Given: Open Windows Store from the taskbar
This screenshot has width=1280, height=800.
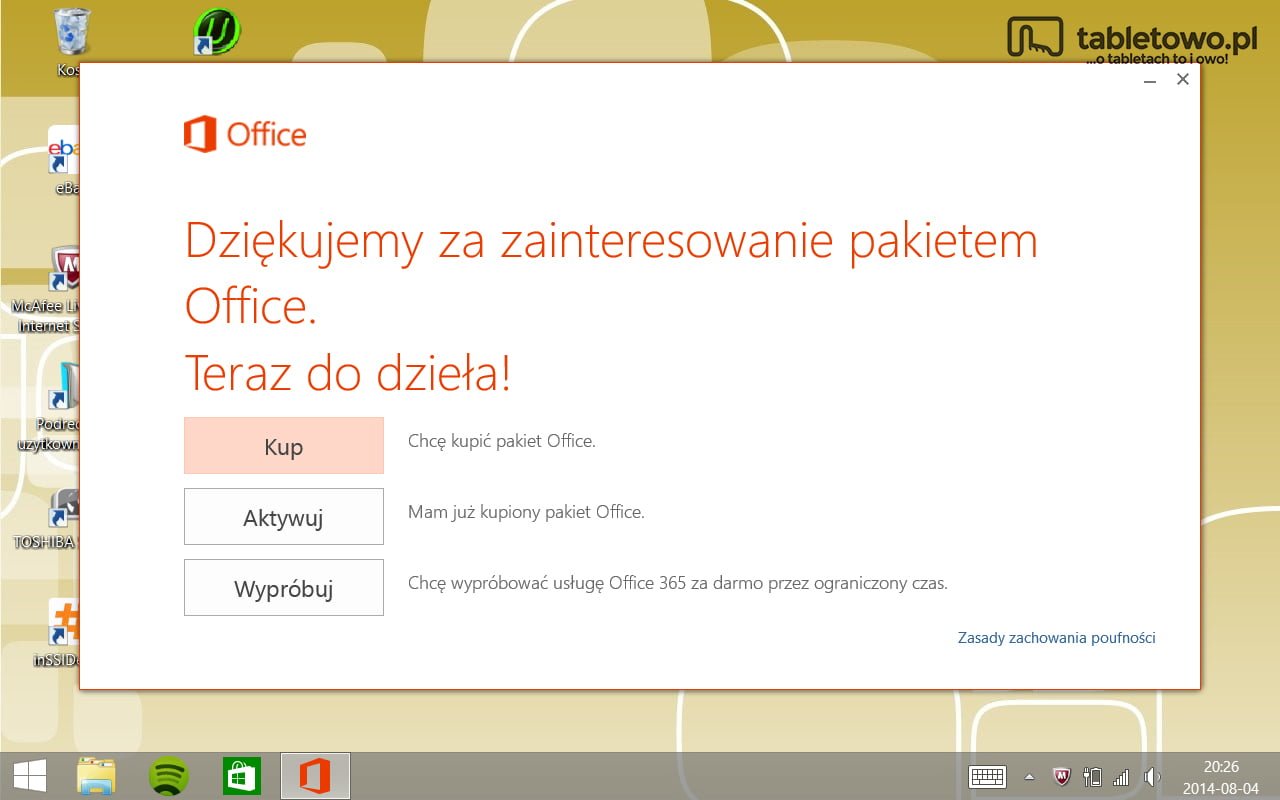Looking at the screenshot, I should (x=241, y=776).
